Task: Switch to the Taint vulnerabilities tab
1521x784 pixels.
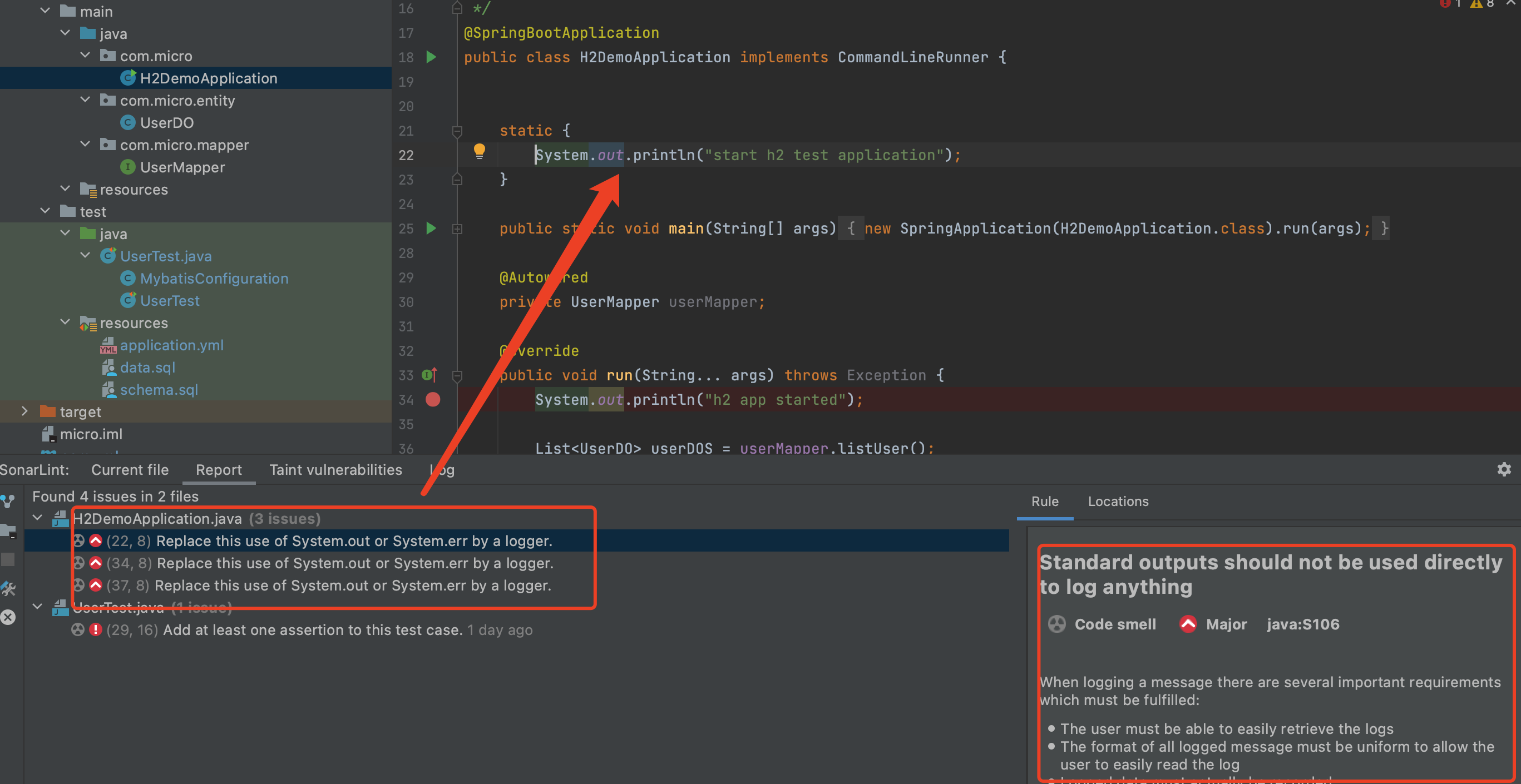Action: pyautogui.click(x=335, y=470)
